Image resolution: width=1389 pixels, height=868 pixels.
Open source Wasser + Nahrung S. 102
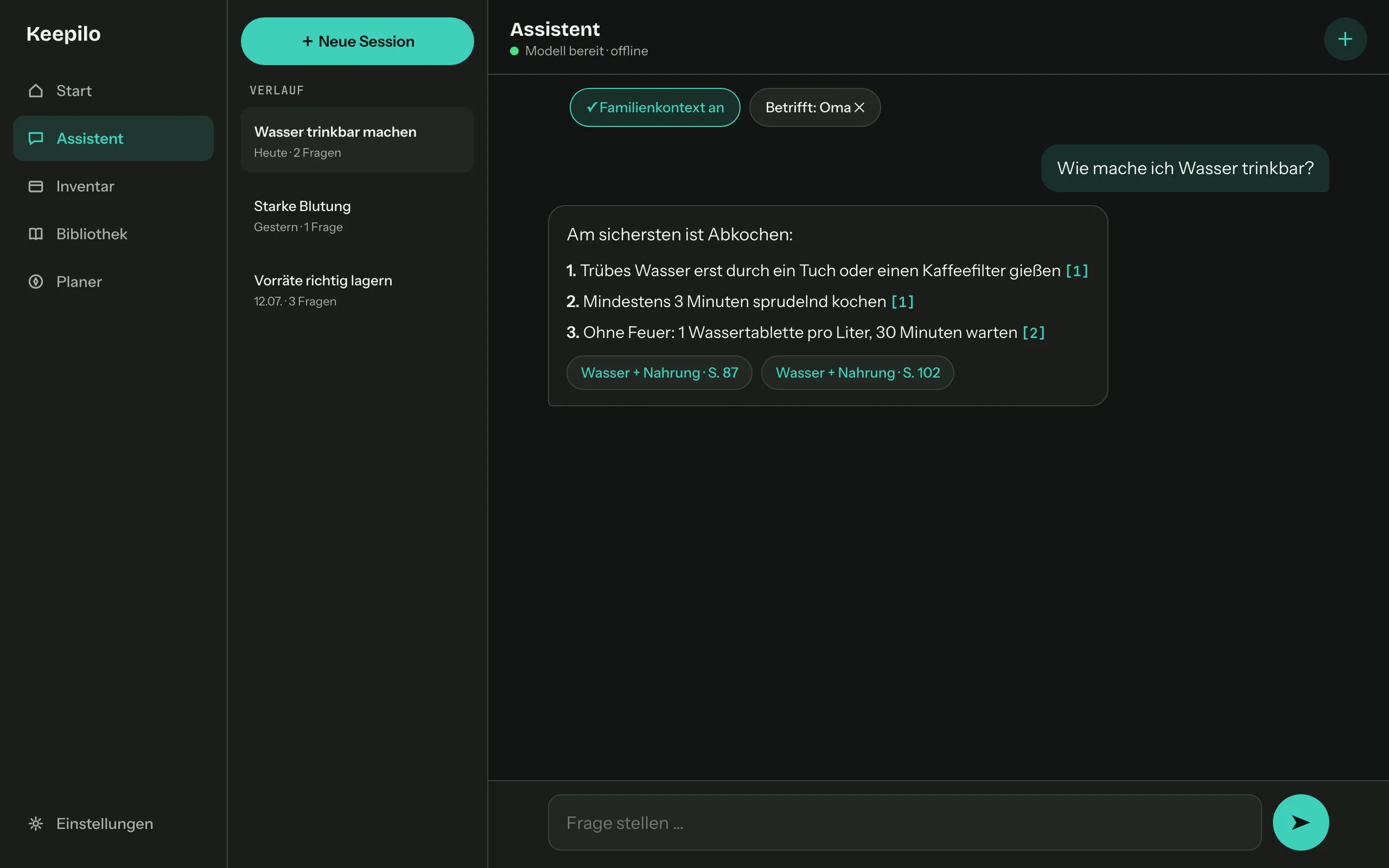[857, 373]
